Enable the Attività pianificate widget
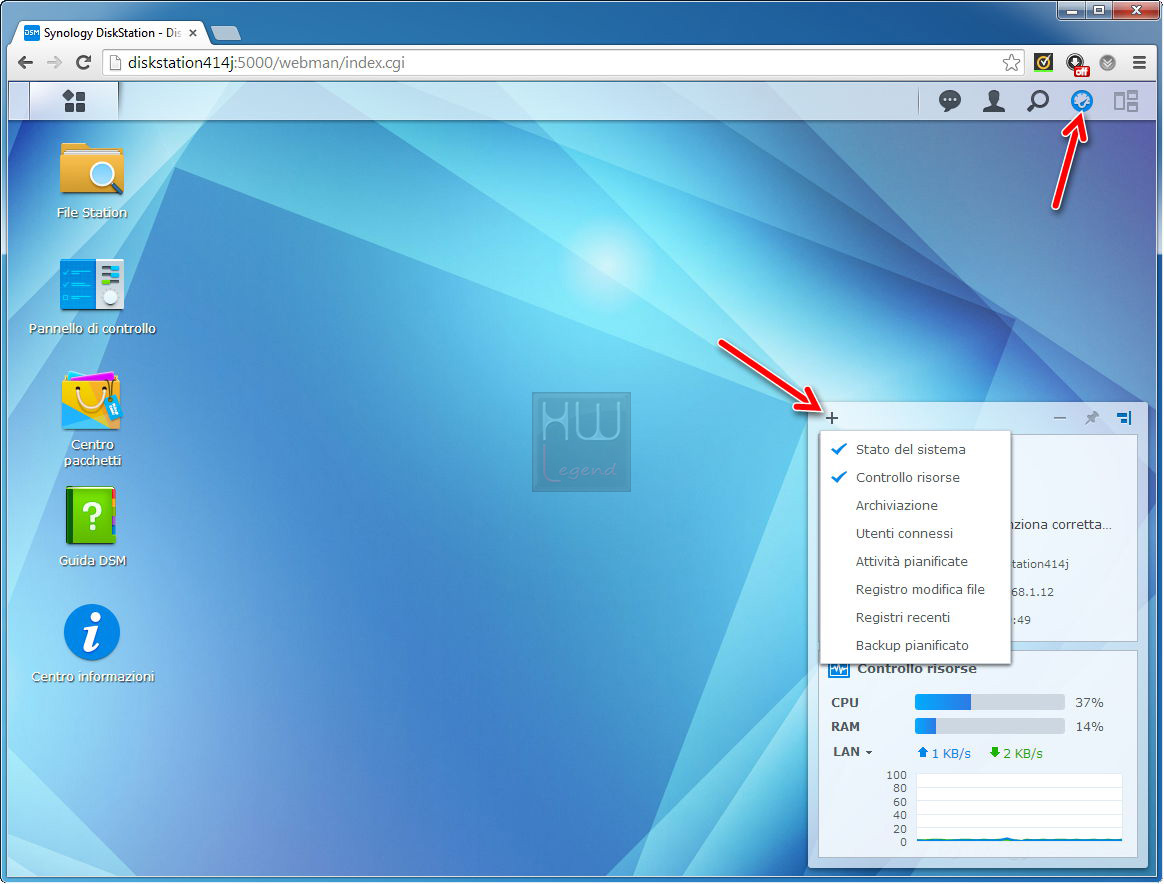This screenshot has height=884, width=1164. pos(915,562)
